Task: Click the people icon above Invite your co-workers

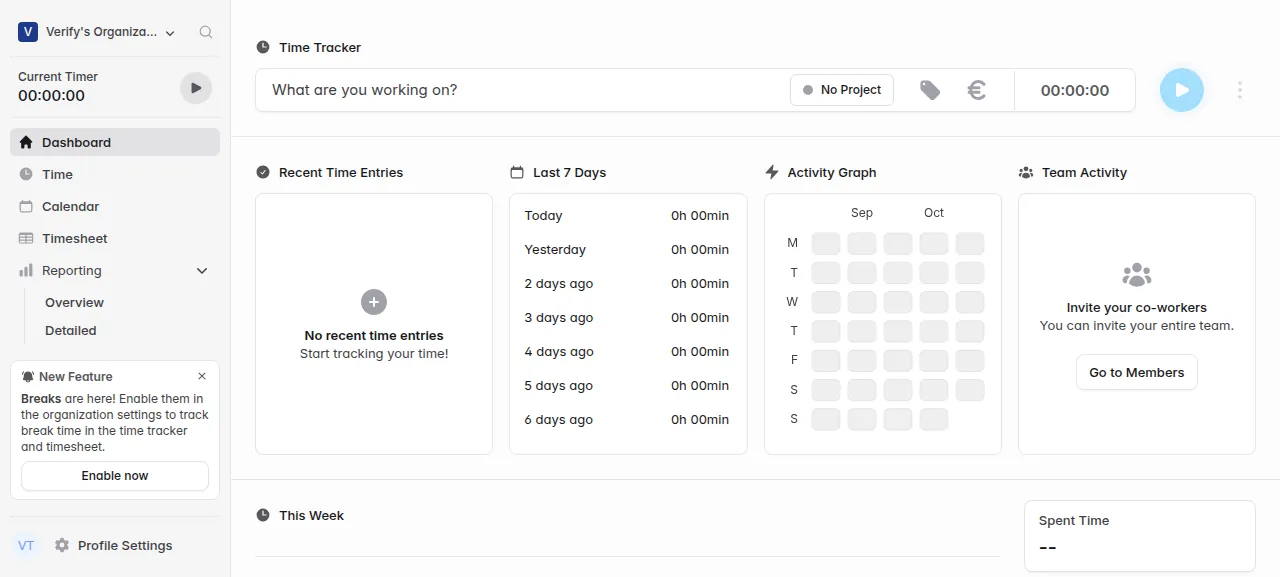Action: tap(1137, 274)
